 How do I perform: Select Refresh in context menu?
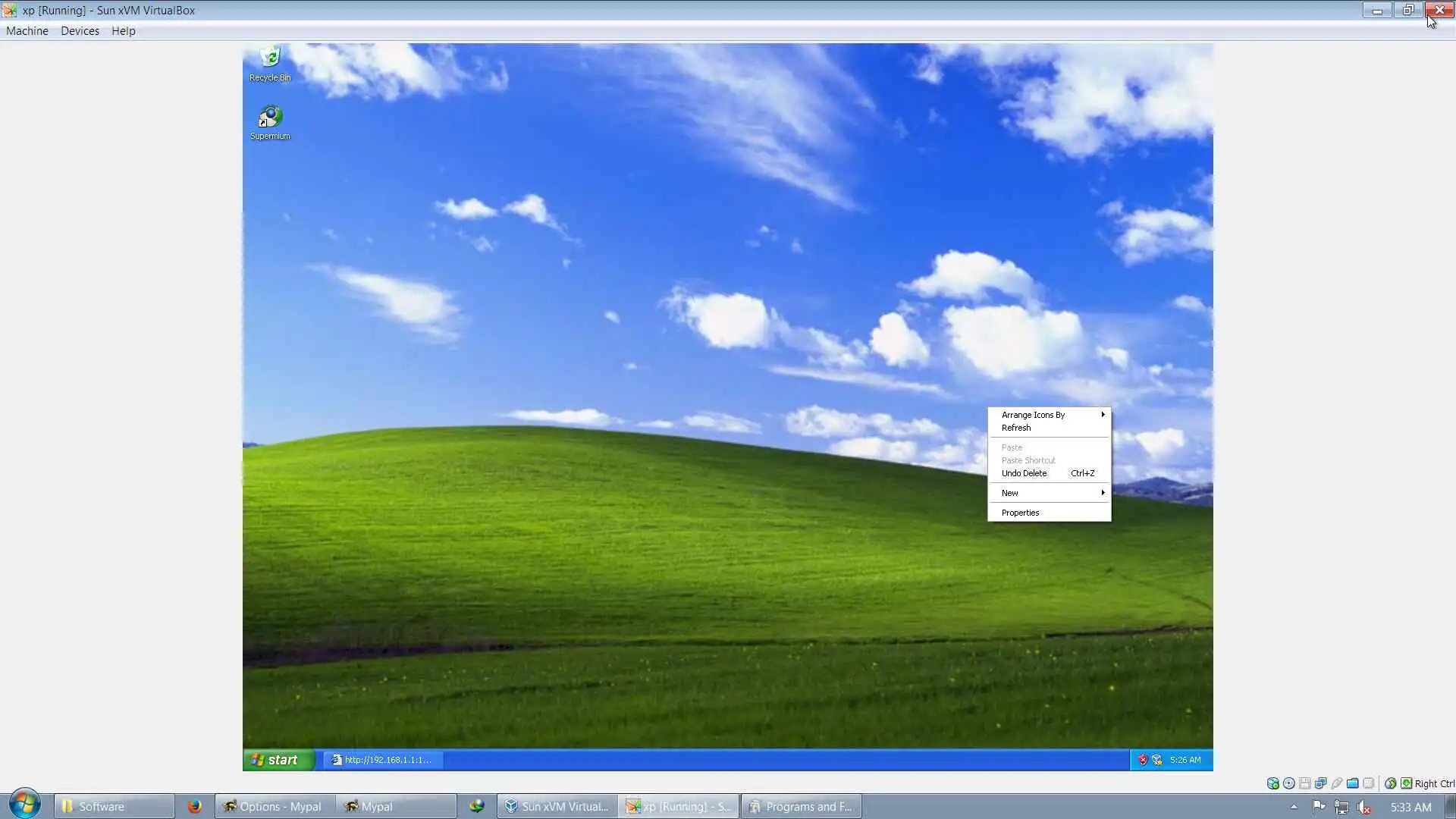(x=1016, y=428)
